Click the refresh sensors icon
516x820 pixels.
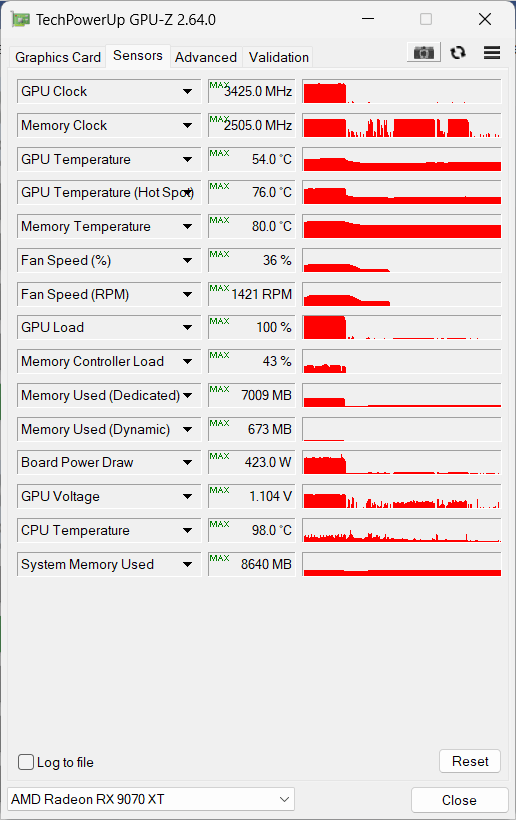coord(458,53)
